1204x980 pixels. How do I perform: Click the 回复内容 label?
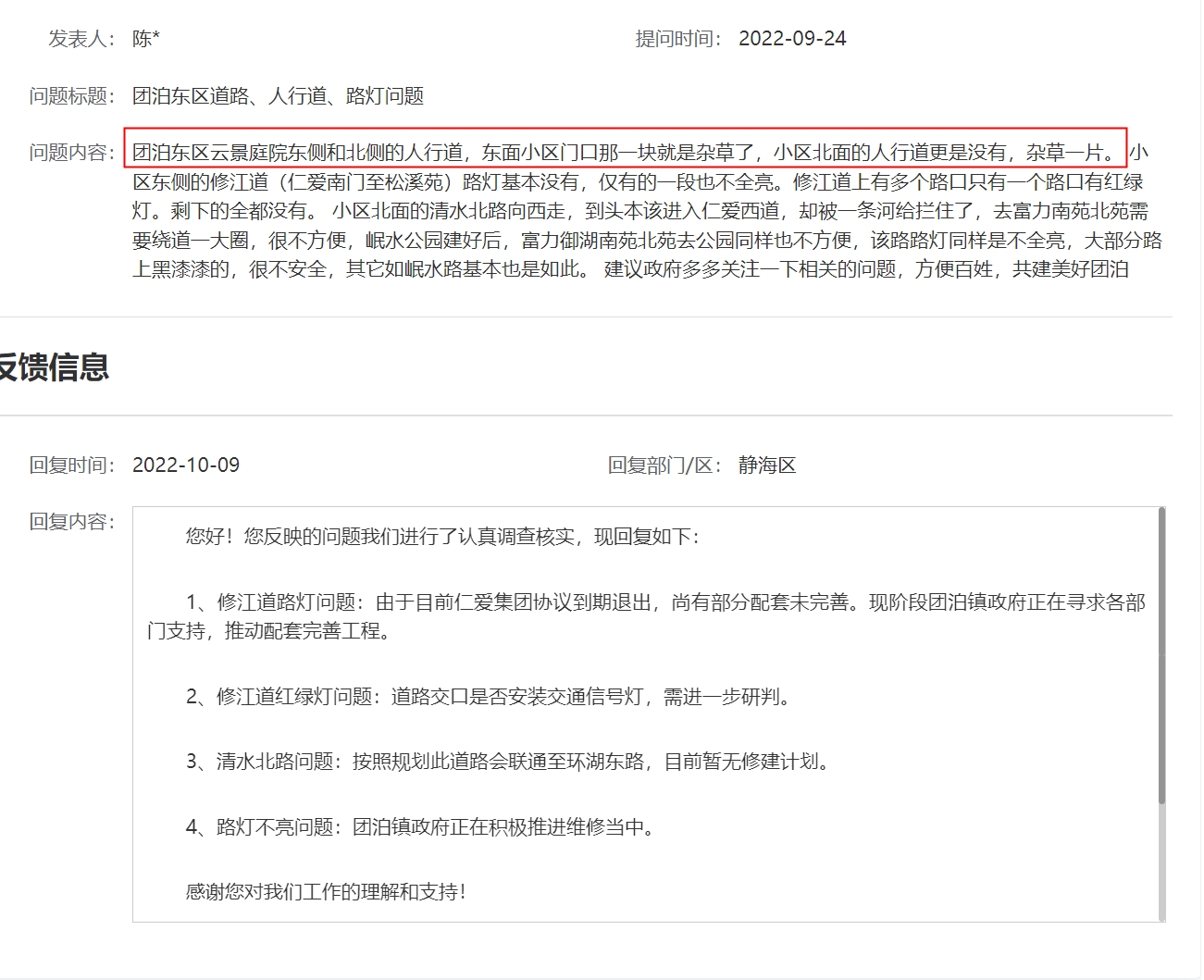coord(72,522)
